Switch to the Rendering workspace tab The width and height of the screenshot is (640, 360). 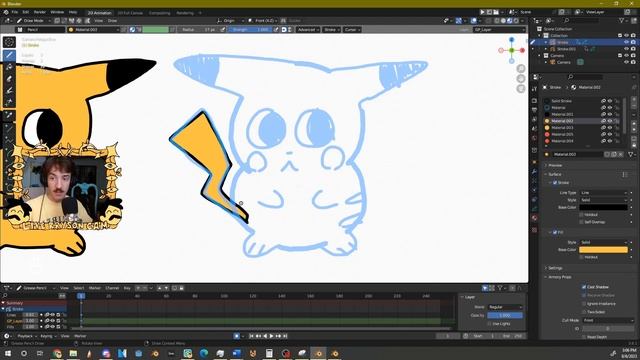click(x=185, y=13)
